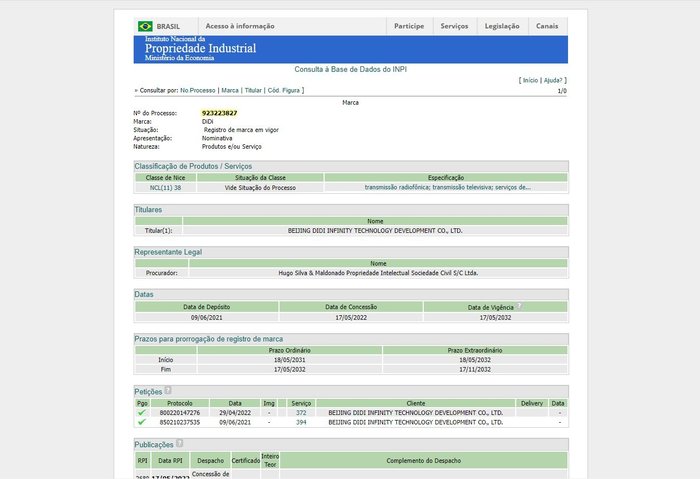Viewport: 700px width, 479px height.
Task: Open NCL(11) 38 class link
Action: (165, 187)
